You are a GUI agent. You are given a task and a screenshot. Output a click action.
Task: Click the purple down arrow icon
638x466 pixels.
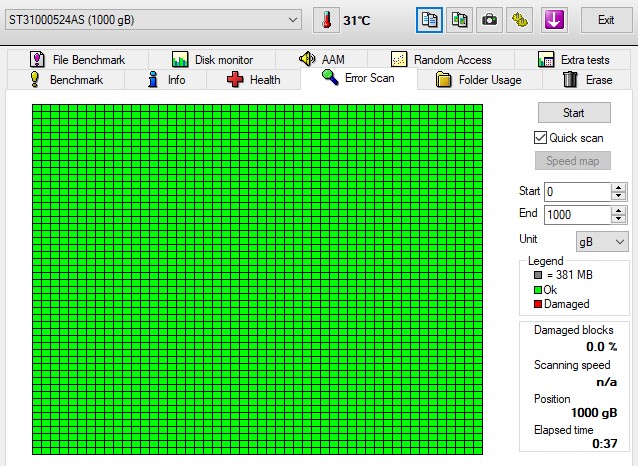[x=556, y=20]
